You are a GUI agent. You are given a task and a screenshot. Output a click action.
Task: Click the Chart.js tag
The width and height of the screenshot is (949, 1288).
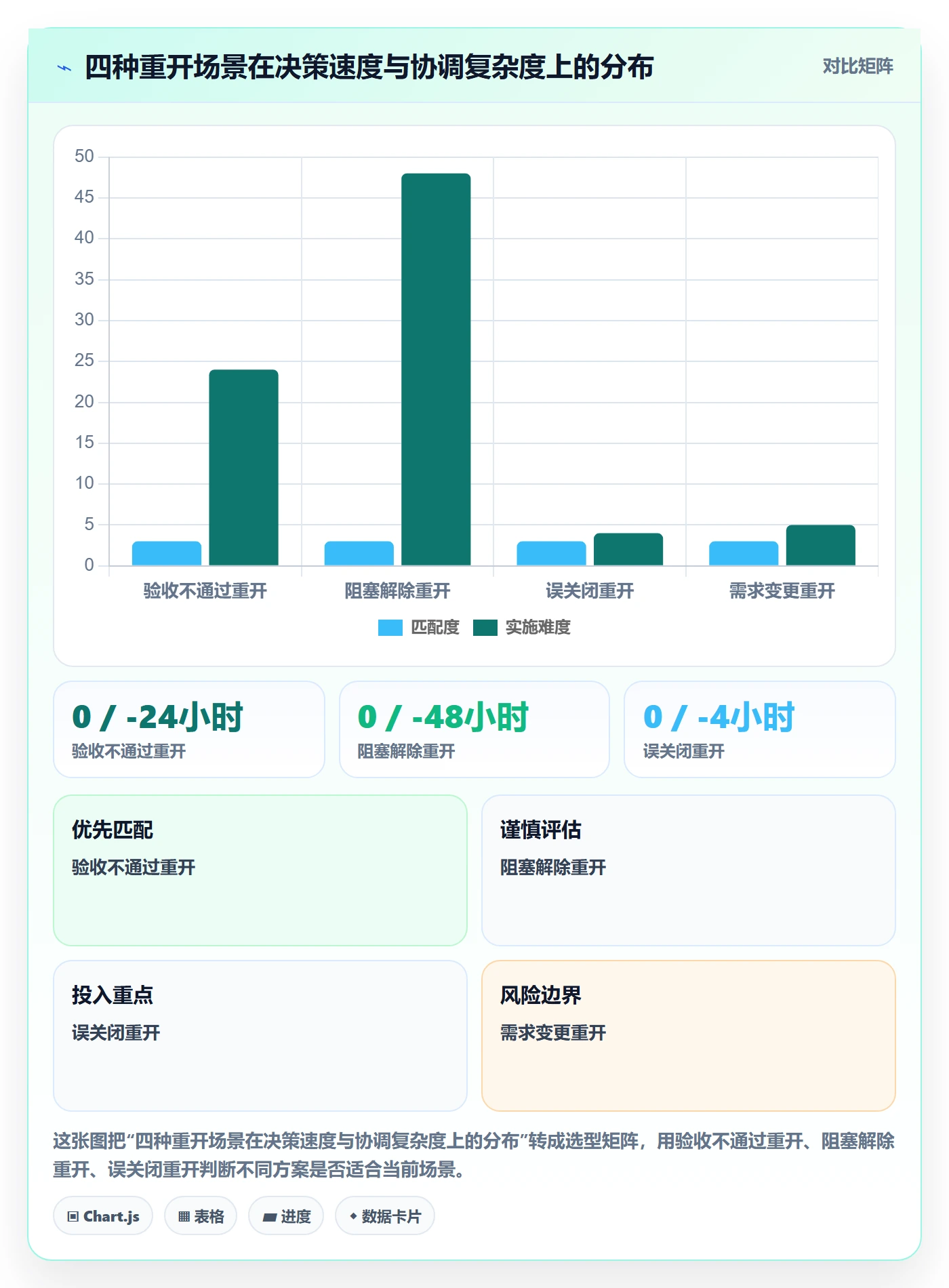[x=103, y=1216]
